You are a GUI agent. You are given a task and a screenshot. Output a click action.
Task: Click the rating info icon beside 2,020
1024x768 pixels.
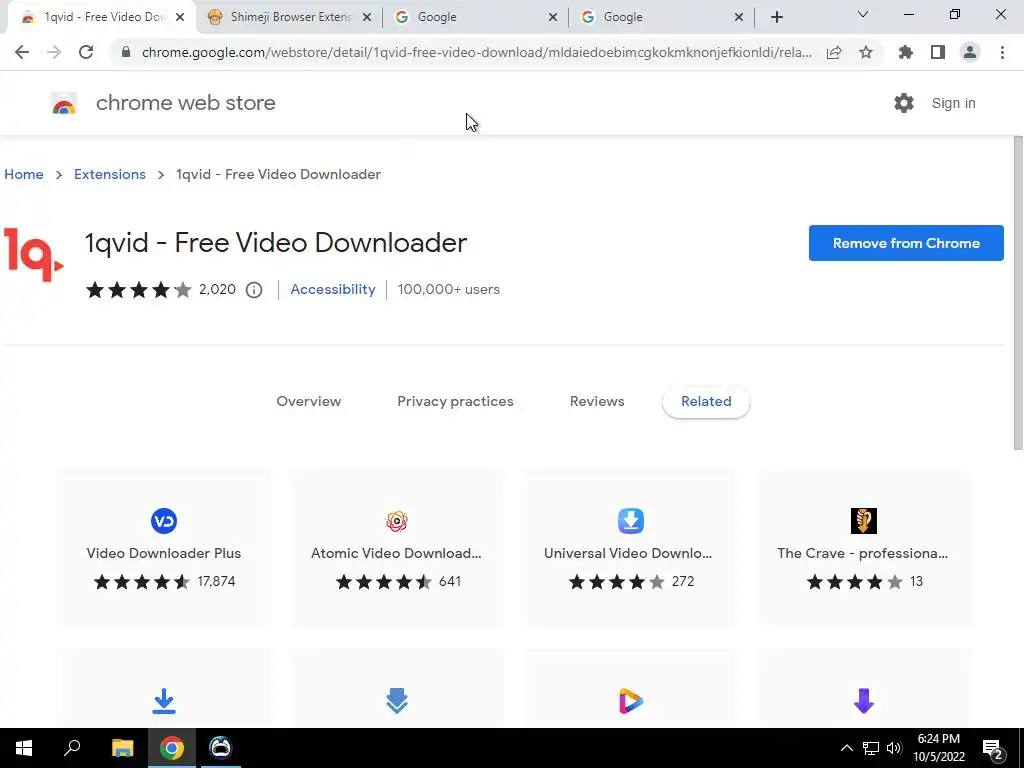click(x=254, y=290)
